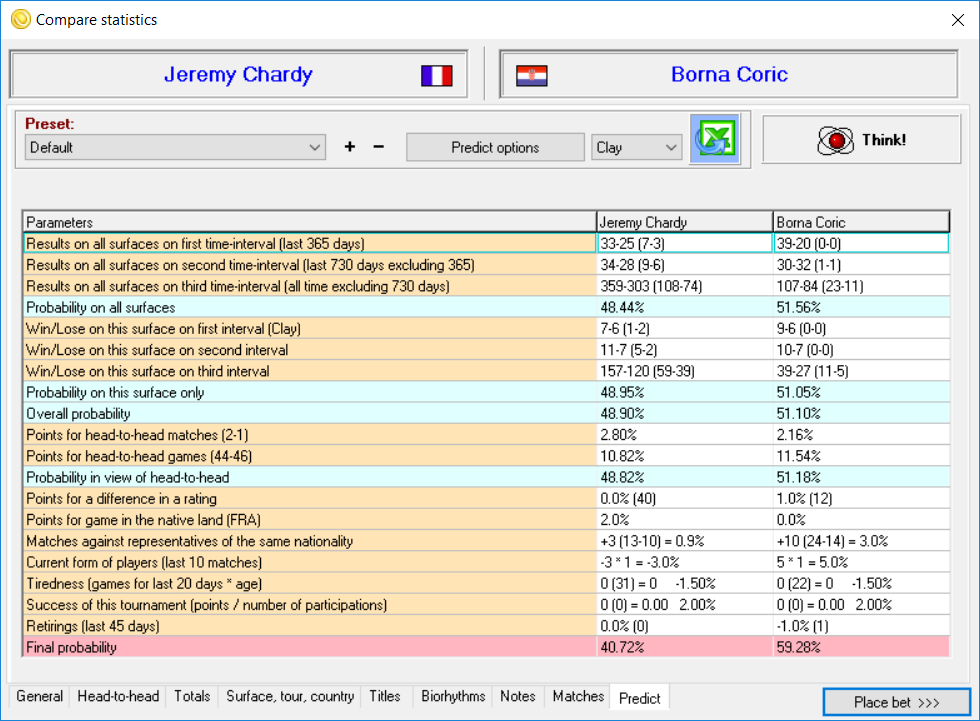Click the French flag icon
The image size is (980, 721).
(437, 76)
